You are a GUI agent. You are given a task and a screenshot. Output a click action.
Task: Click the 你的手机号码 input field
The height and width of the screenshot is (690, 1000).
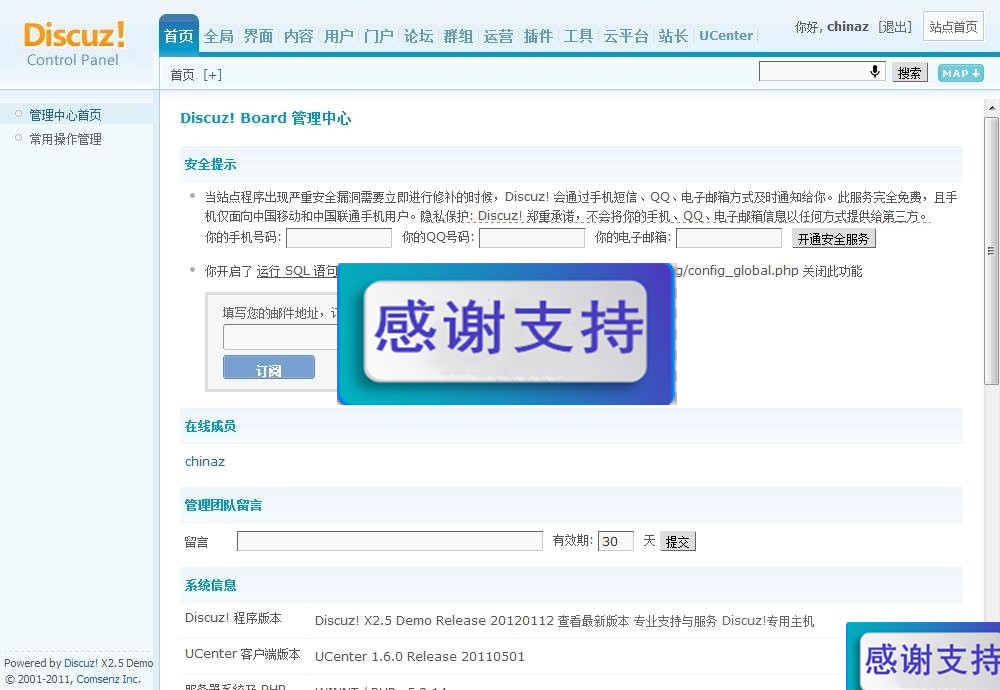(x=339, y=238)
